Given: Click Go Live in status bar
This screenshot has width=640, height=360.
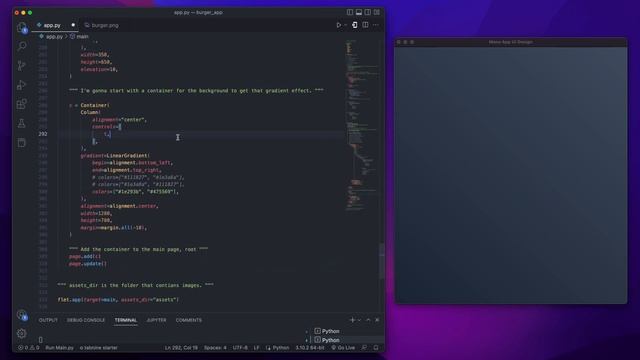Looking at the screenshot, I should (343, 348).
